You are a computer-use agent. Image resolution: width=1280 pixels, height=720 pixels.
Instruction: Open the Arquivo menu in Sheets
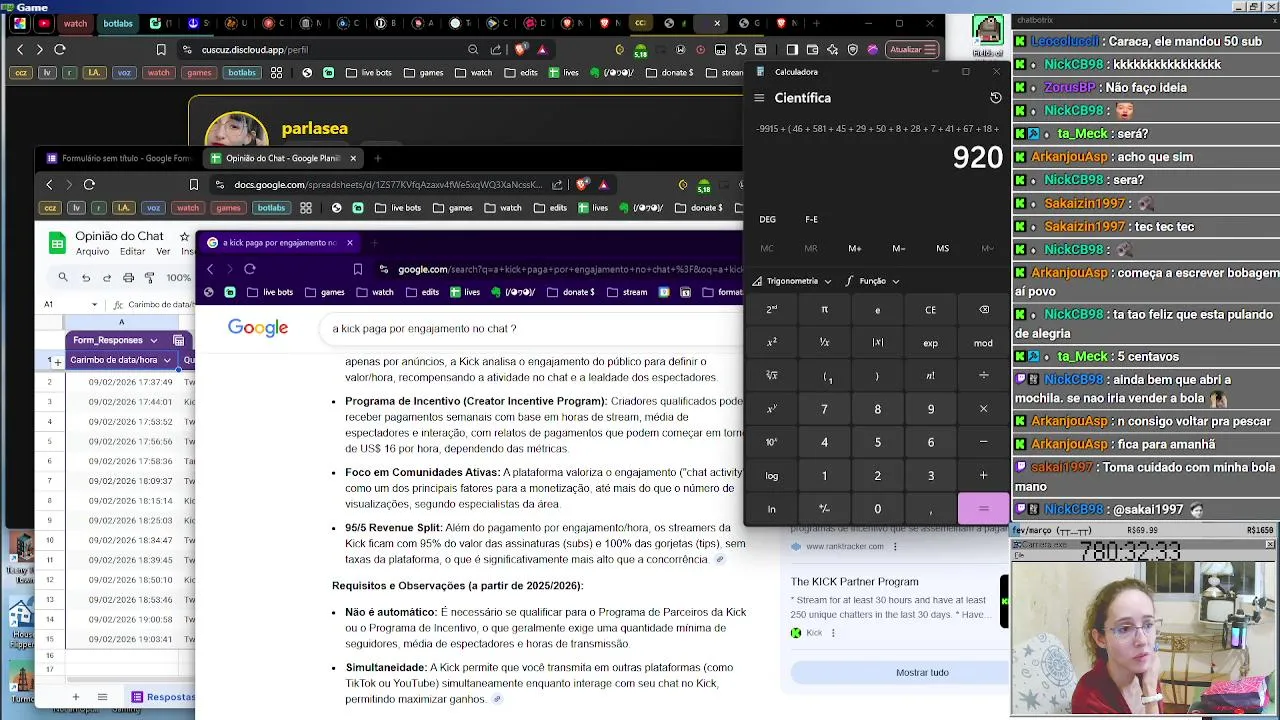[92, 252]
